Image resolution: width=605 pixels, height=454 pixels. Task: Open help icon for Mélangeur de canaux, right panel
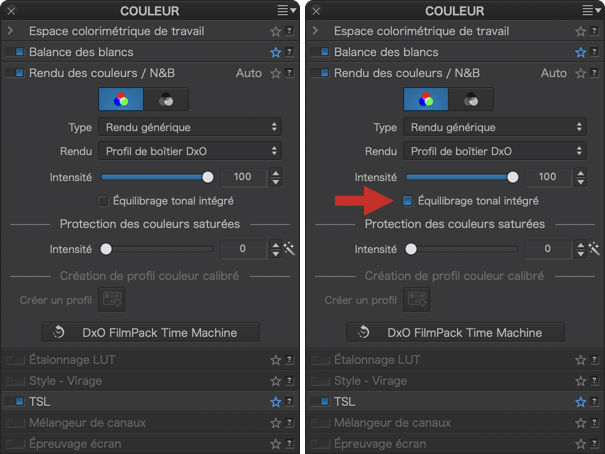594,423
